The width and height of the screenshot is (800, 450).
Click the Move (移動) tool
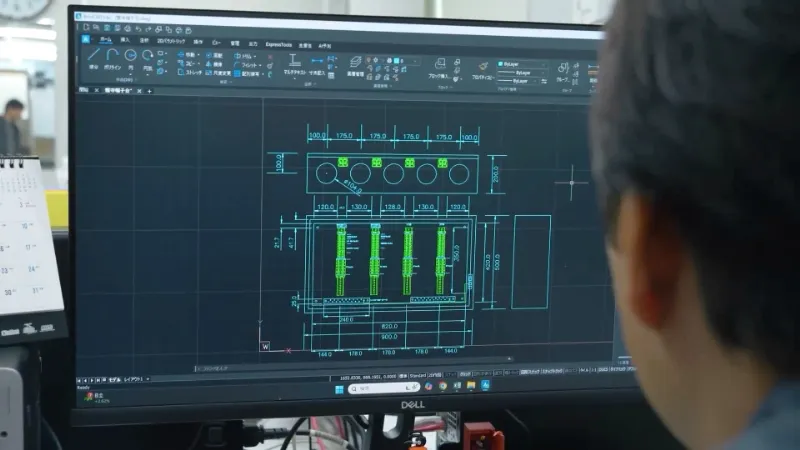pos(189,56)
